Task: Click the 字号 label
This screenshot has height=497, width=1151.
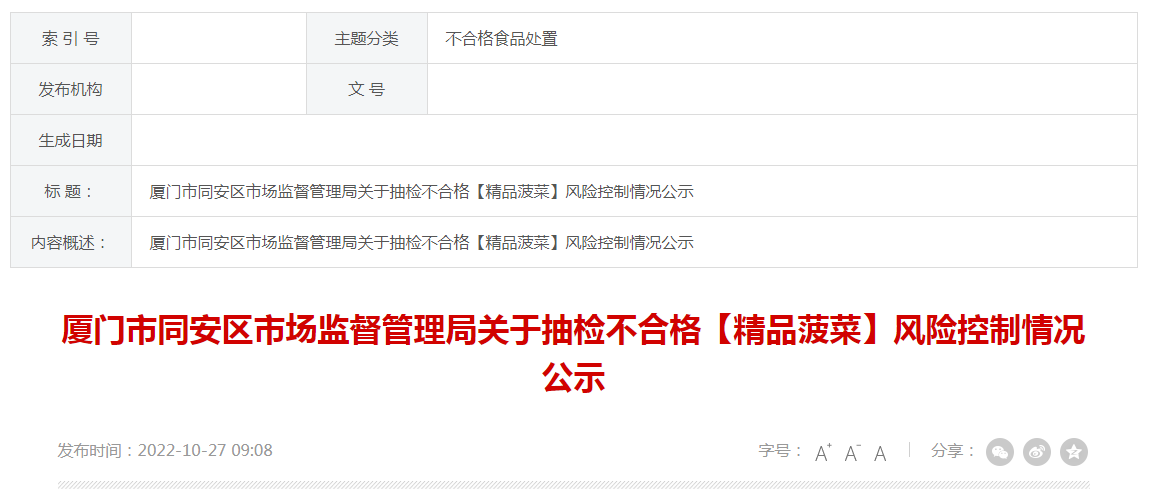Action: [780, 451]
